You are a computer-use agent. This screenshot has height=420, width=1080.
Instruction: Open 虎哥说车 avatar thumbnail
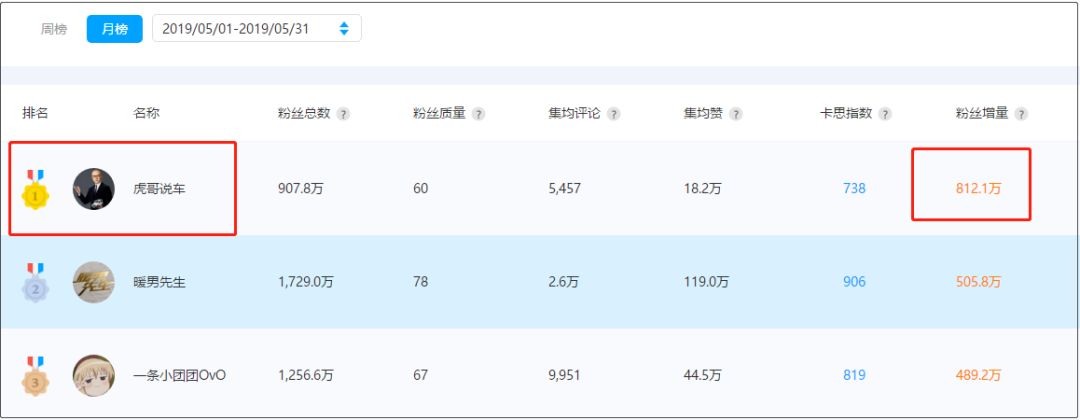94,189
